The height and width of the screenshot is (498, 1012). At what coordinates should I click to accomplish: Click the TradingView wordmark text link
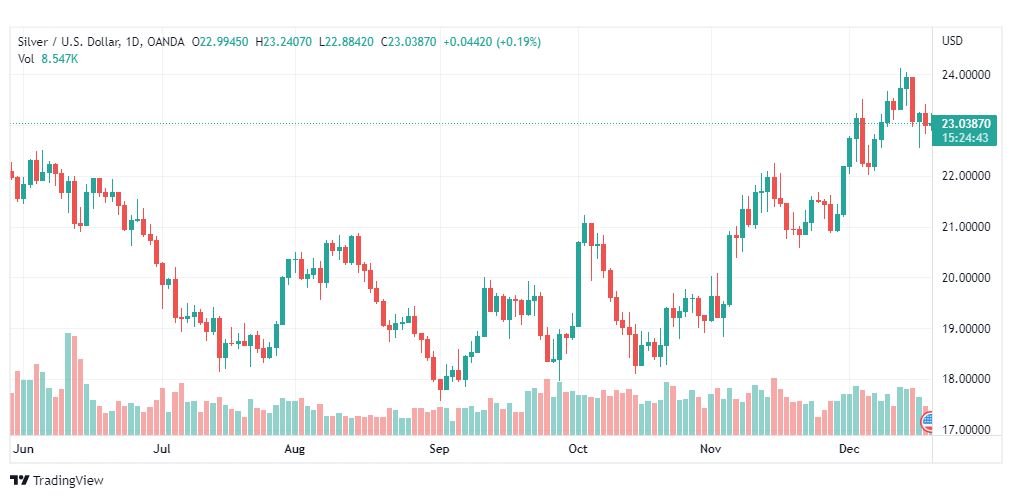(x=68, y=481)
